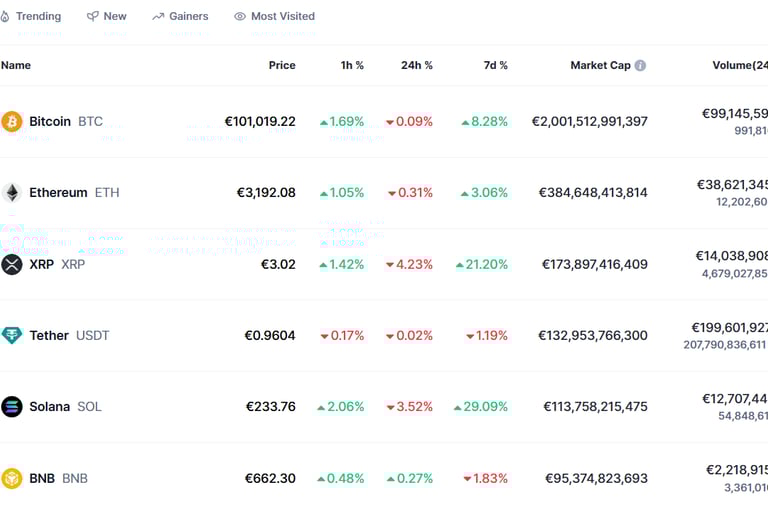The image size is (768, 512).
Task: Click Solana 7d change 29.09%
Action: tap(481, 407)
